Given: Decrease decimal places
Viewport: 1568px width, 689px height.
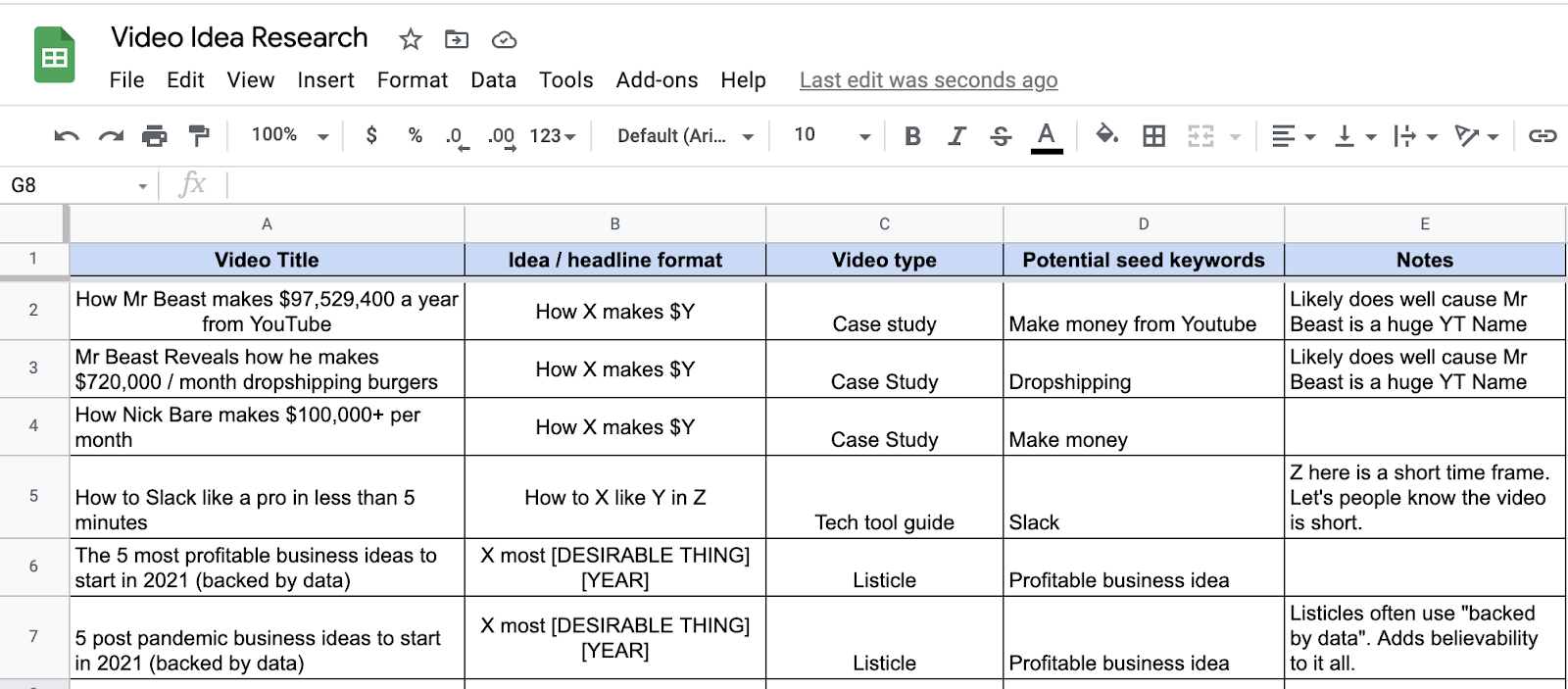Looking at the screenshot, I should [457, 136].
